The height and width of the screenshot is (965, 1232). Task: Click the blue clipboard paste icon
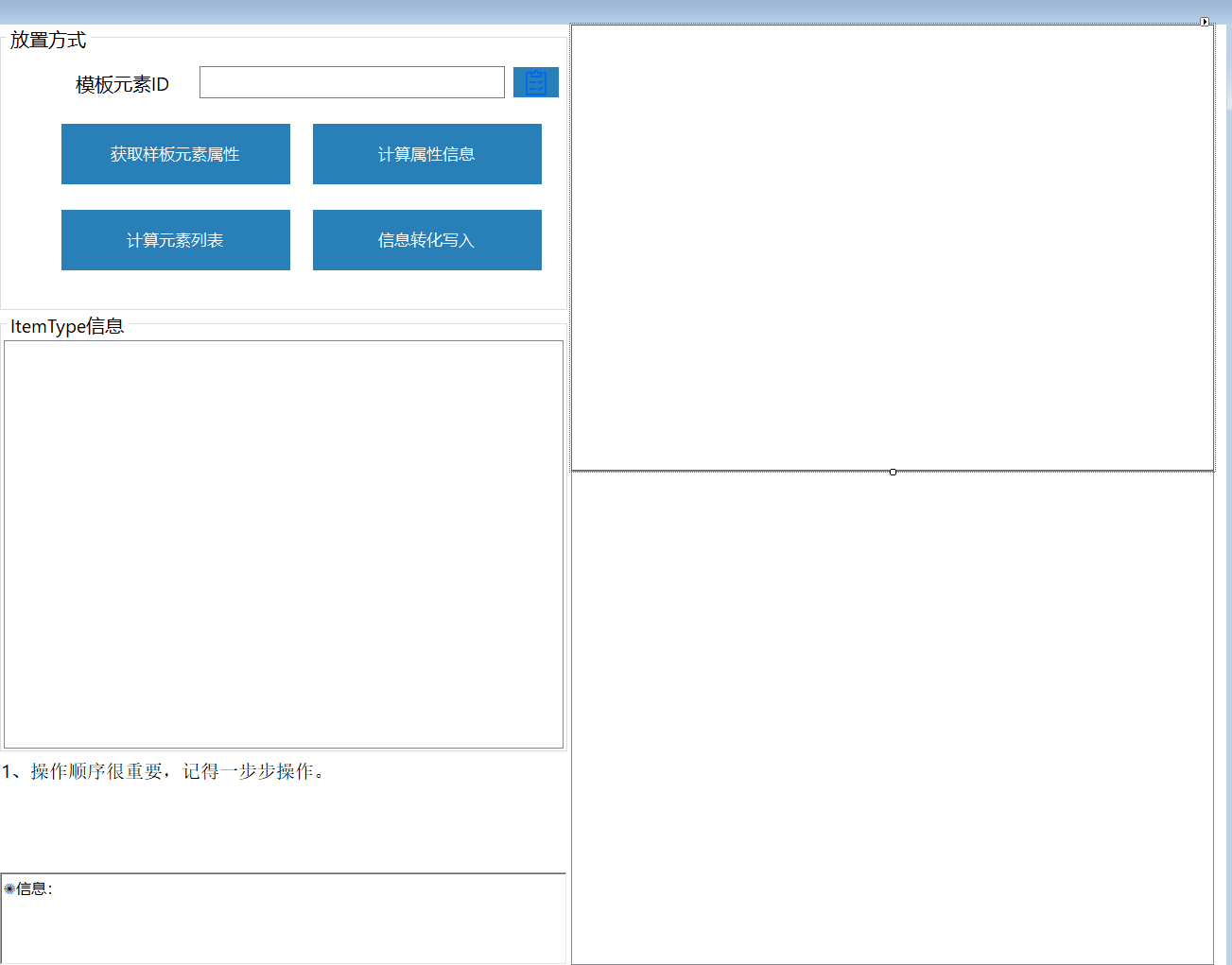(x=535, y=82)
